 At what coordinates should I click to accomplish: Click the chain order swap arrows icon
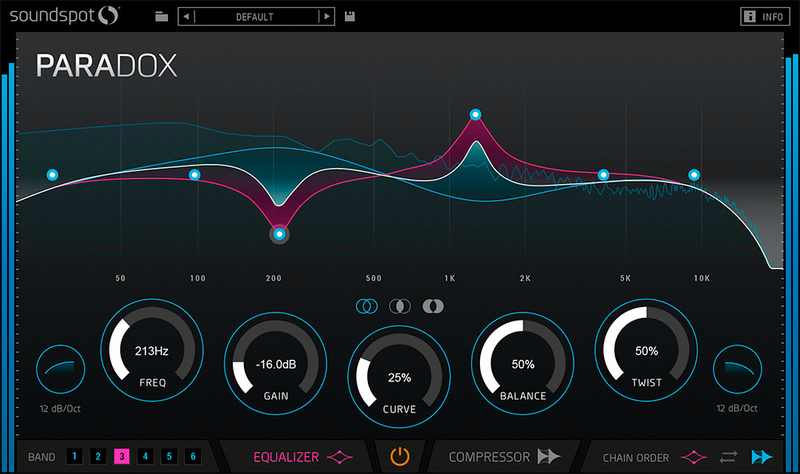click(x=727, y=457)
